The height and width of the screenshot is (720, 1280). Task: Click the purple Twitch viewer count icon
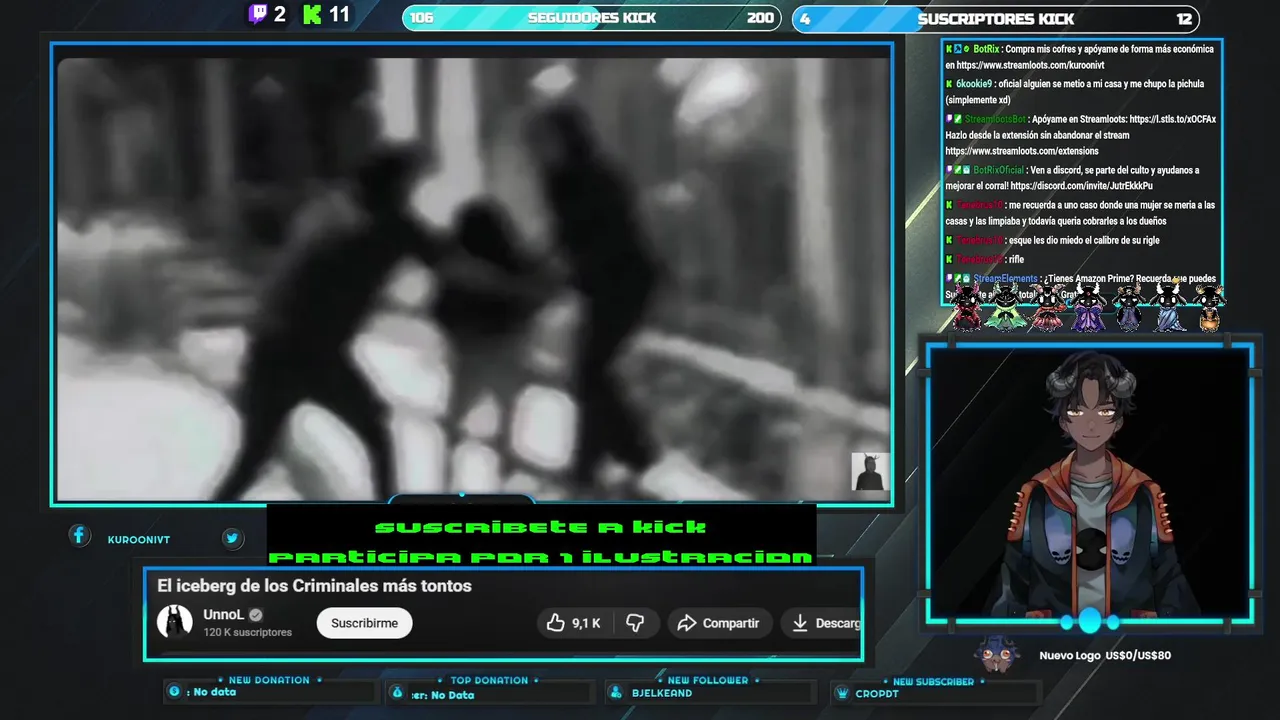coord(258,14)
